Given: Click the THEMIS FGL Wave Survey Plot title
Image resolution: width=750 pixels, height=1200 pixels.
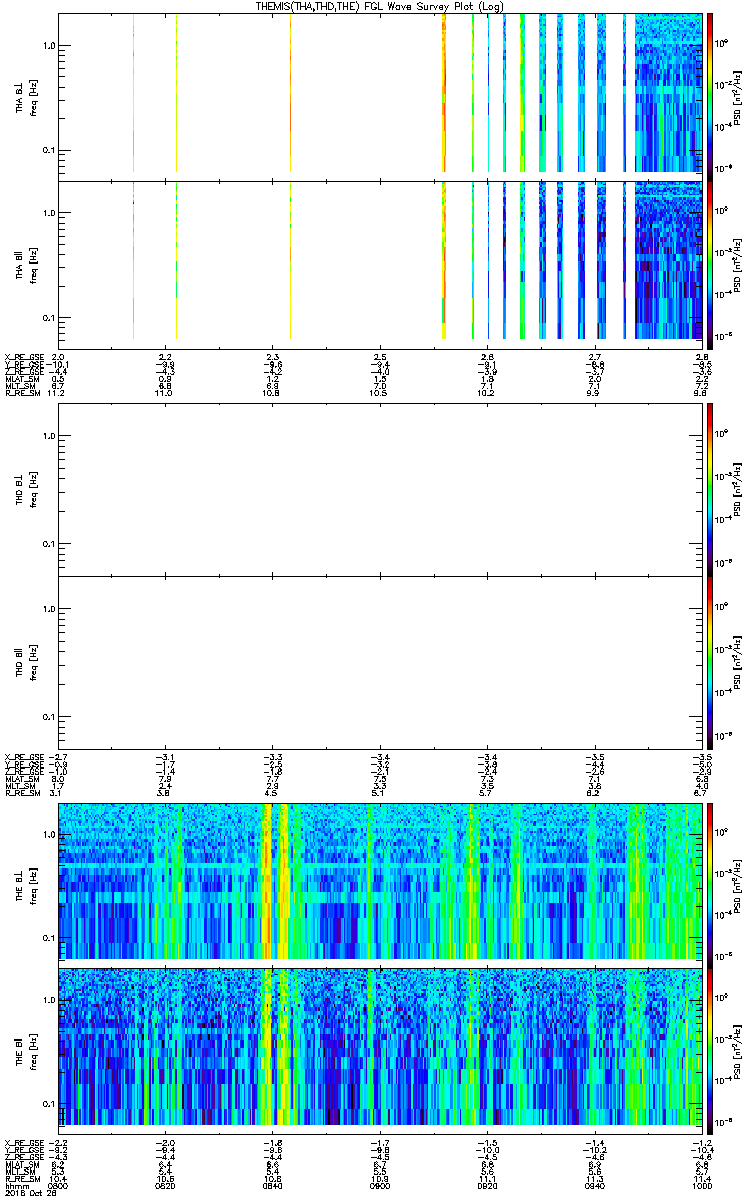Looking at the screenshot, I should point(381,6).
